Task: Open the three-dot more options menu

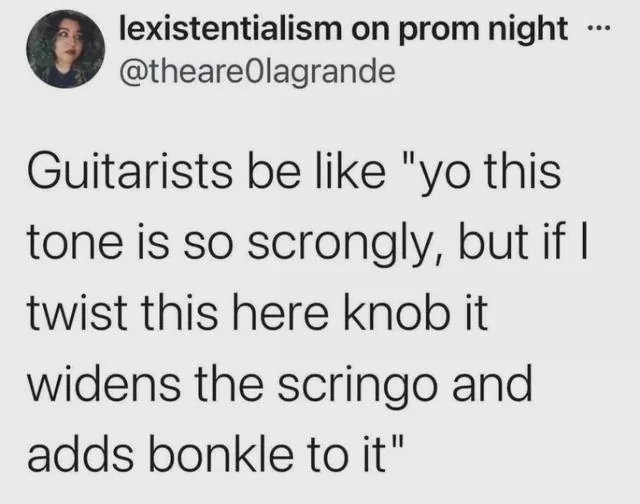Action: (598, 29)
